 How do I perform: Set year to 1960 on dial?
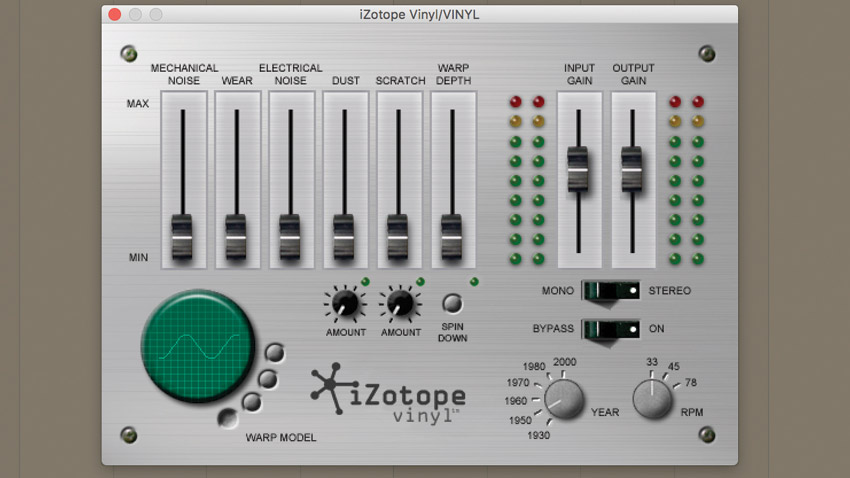point(516,401)
